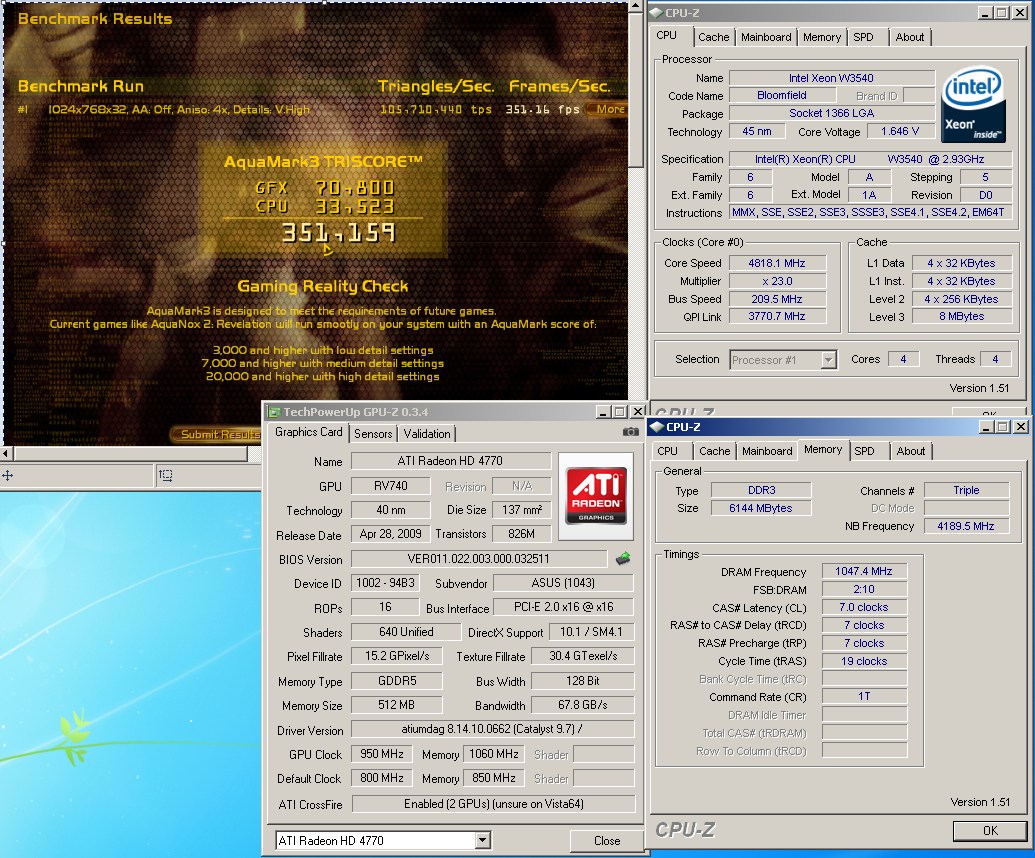Image resolution: width=1035 pixels, height=858 pixels.
Task: Click the ATI CrossFire status field
Action: tap(494, 804)
